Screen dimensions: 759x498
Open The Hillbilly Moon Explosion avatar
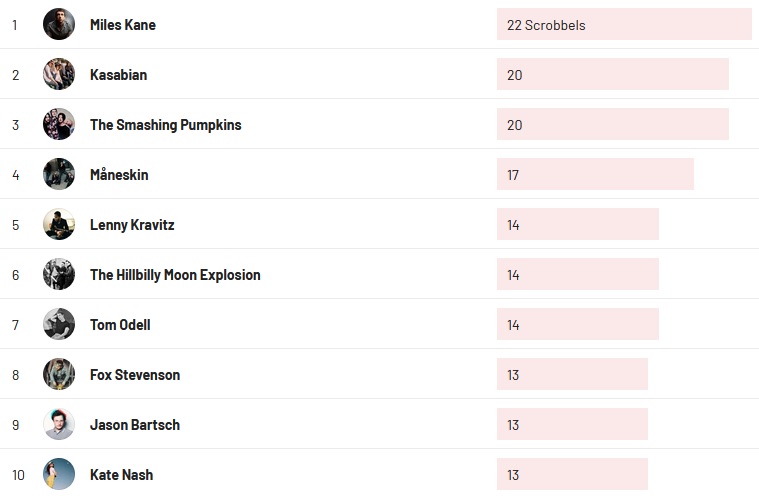[59, 274]
